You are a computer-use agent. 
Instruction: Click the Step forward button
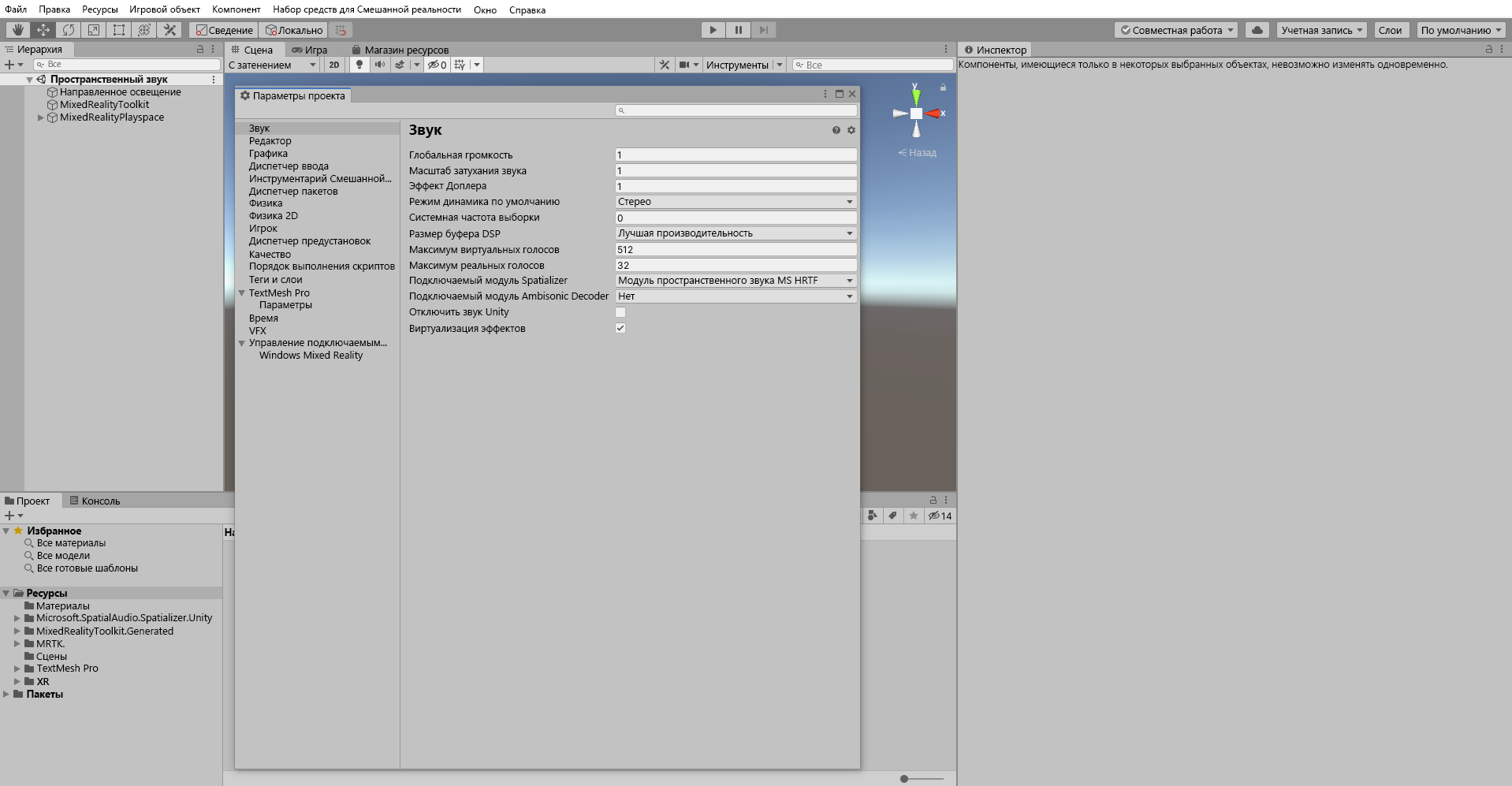coord(764,30)
